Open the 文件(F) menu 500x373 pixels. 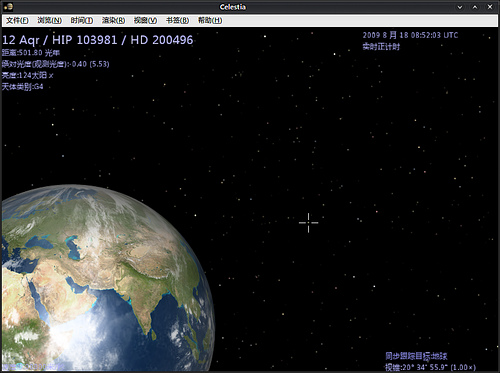pyautogui.click(x=17, y=20)
